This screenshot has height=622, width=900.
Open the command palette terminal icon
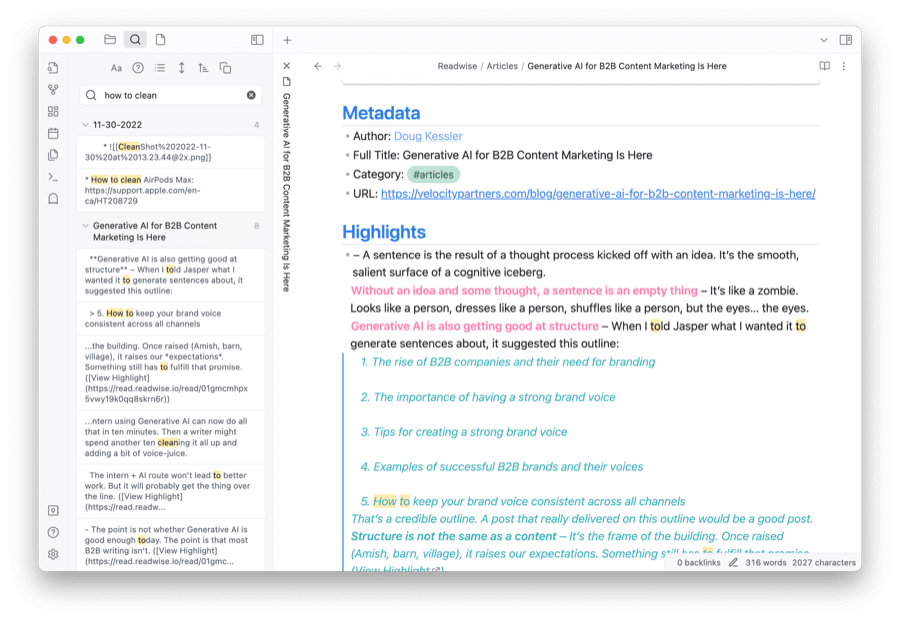tap(53, 177)
